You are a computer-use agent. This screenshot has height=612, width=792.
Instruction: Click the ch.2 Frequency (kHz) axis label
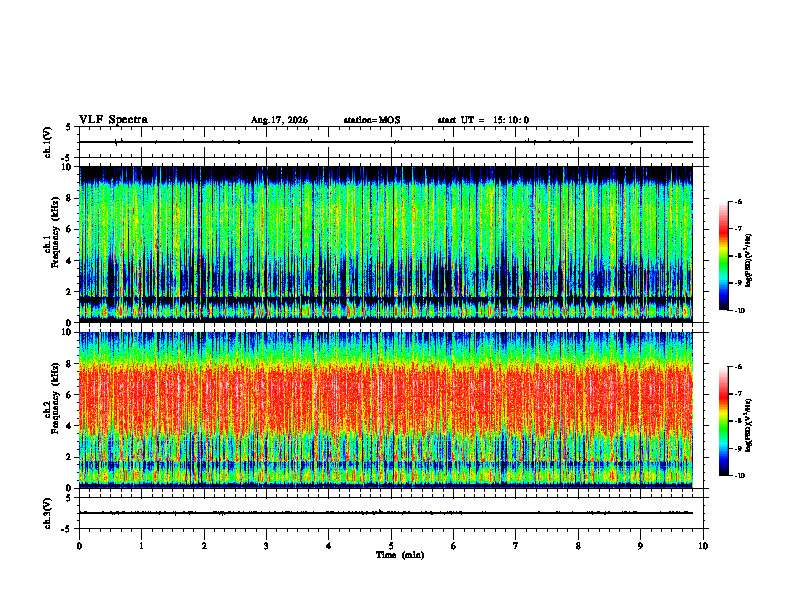click(x=53, y=398)
